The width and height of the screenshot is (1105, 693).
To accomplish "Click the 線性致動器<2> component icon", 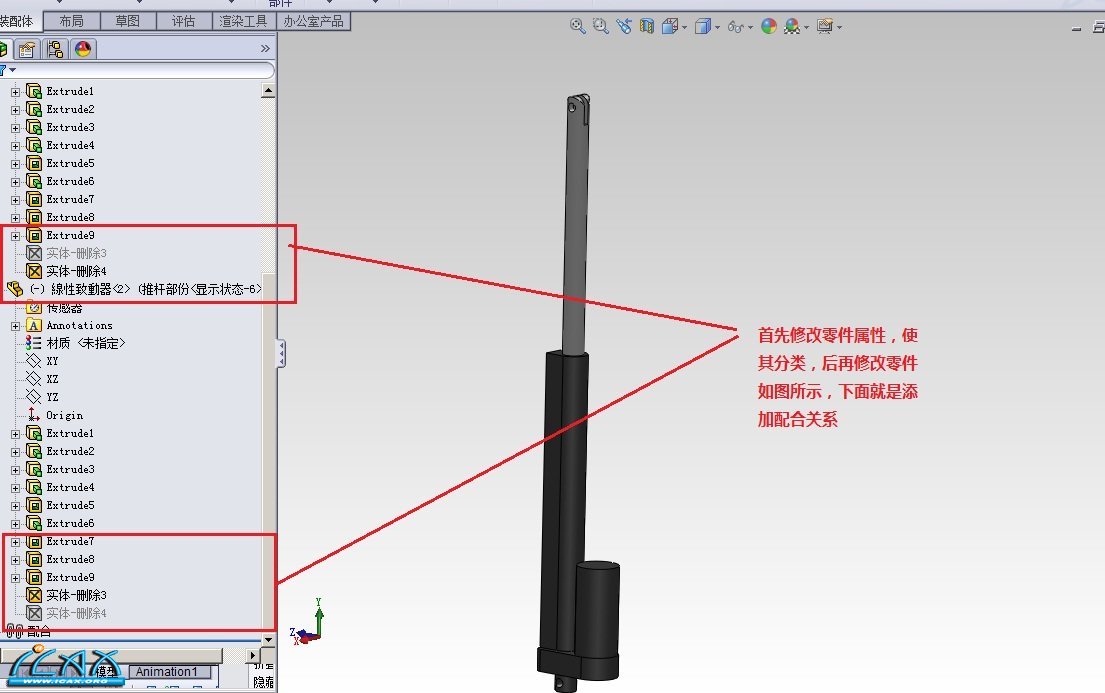I will tap(15, 289).
